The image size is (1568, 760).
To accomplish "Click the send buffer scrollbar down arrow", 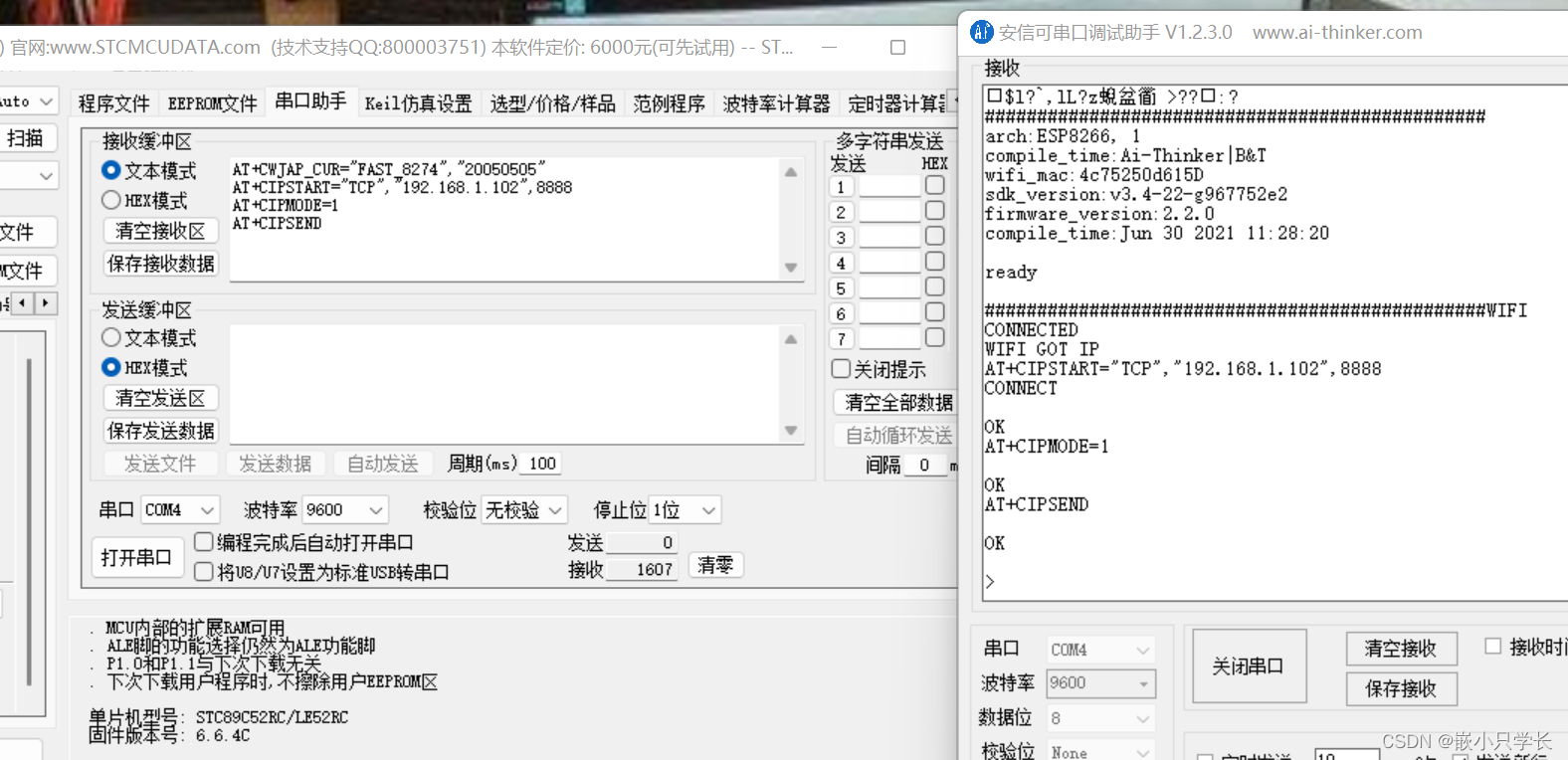I will 791,431.
